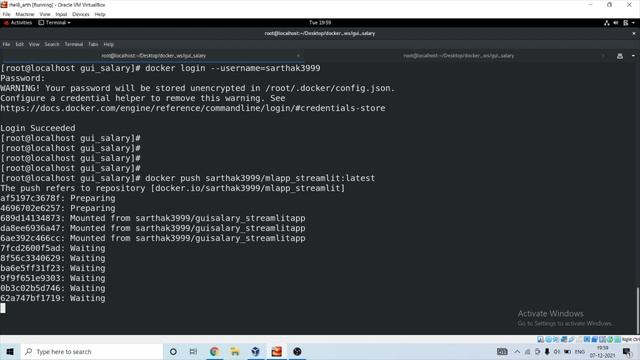Image resolution: width=640 pixels, height=360 pixels.
Task: Close the second terminal tab
Action: 603,56
